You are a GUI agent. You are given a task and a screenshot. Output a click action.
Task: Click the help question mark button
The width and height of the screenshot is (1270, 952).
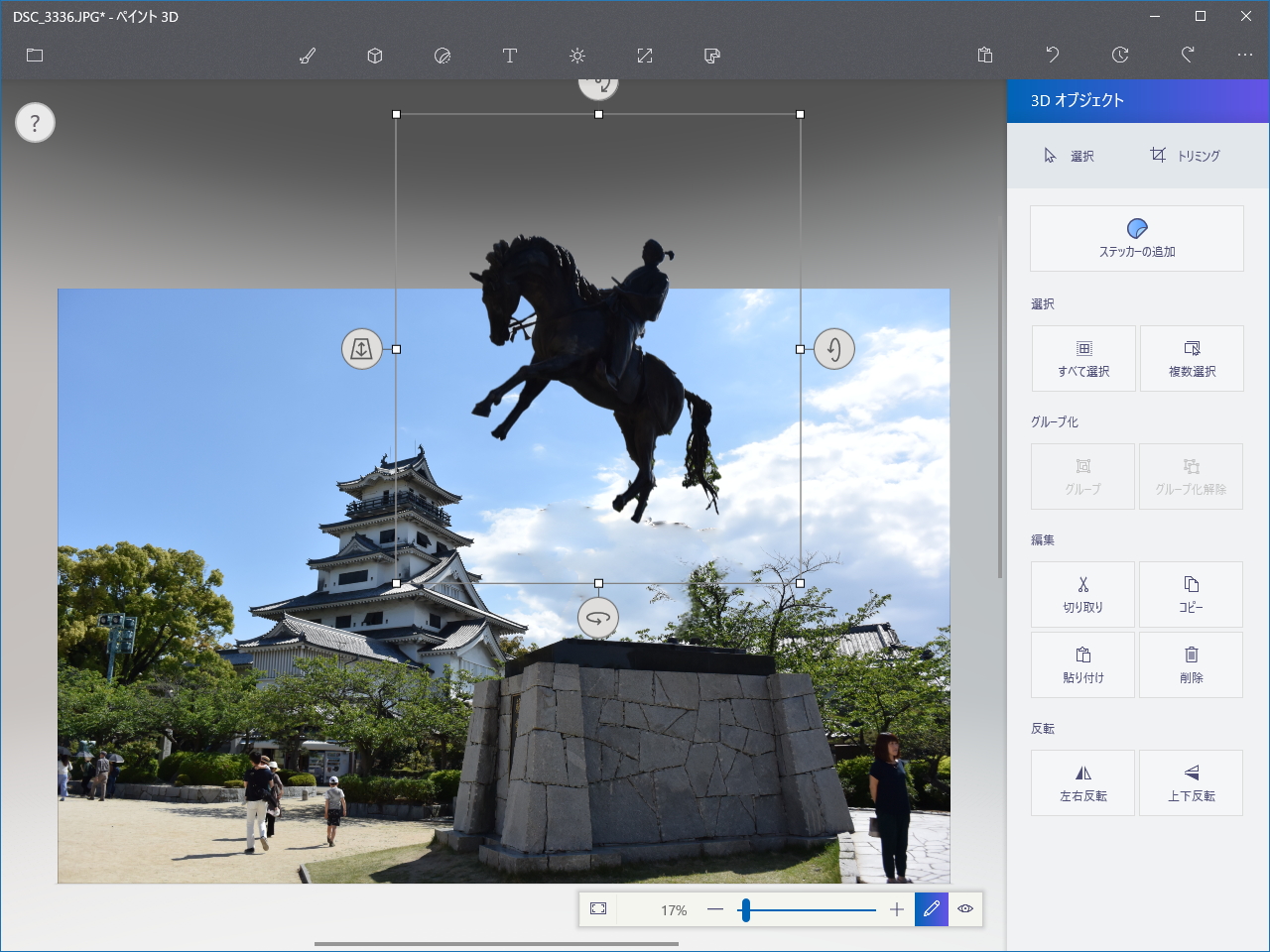(35, 123)
